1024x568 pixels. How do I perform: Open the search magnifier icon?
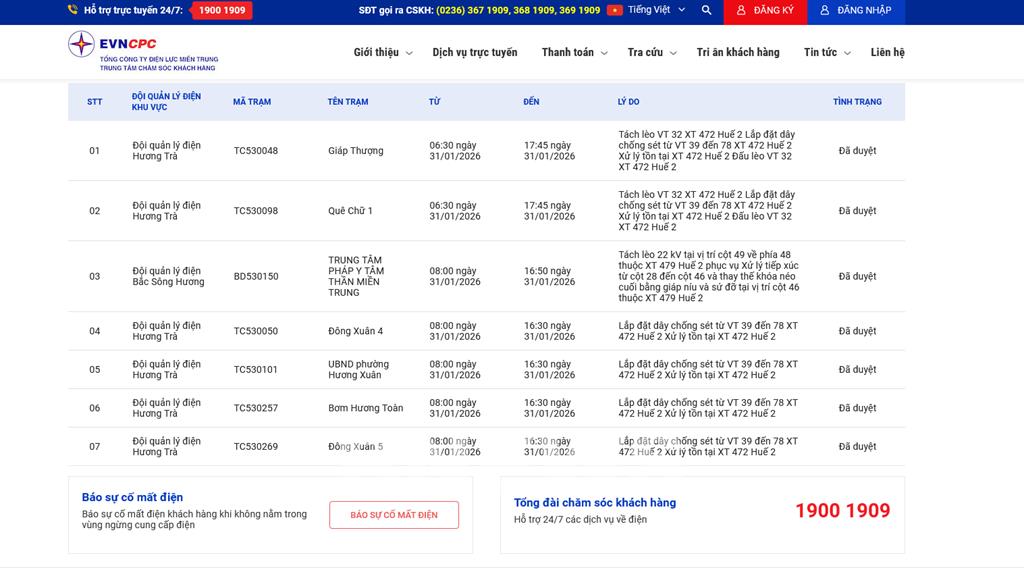[706, 10]
